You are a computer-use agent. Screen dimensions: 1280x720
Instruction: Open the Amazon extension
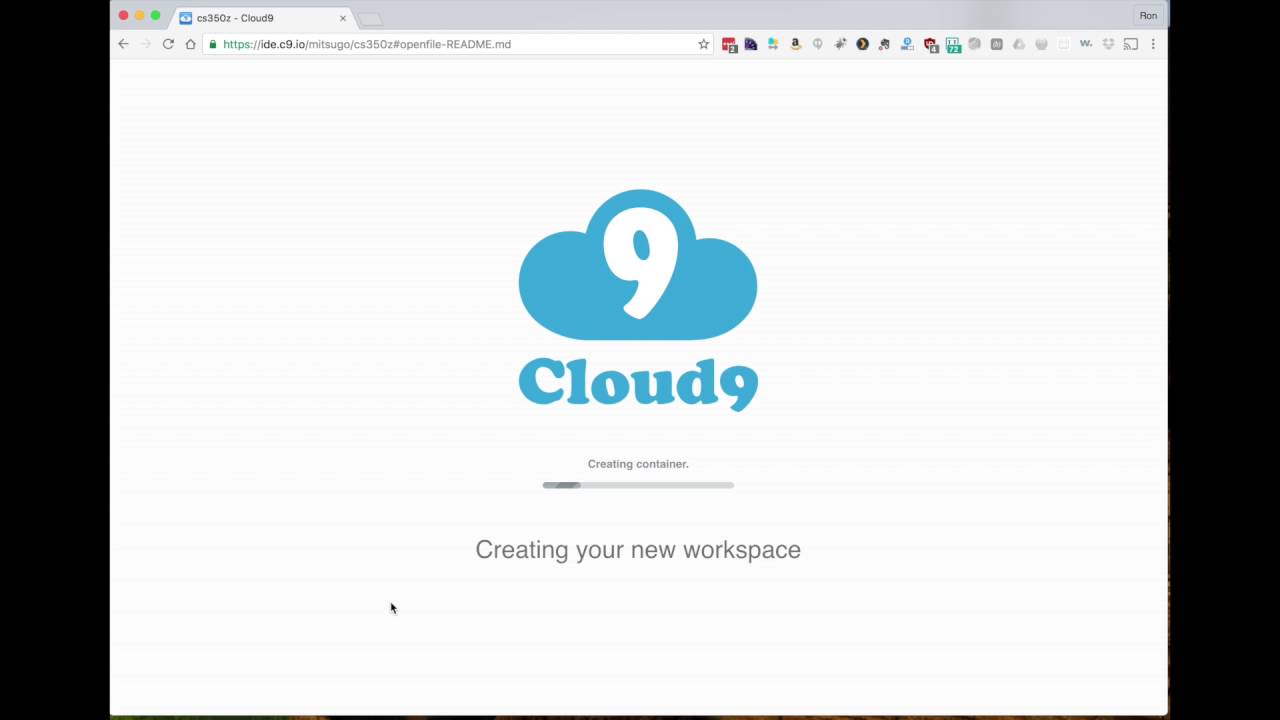(x=796, y=44)
